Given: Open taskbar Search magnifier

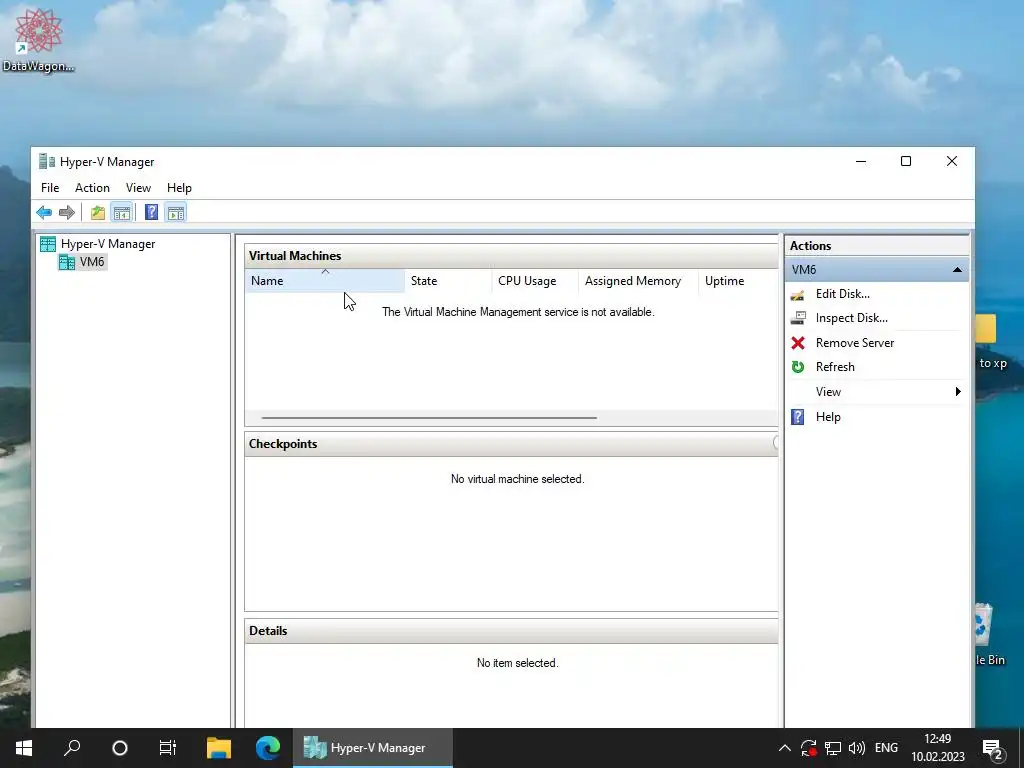Looking at the screenshot, I should pyautogui.click(x=72, y=748).
